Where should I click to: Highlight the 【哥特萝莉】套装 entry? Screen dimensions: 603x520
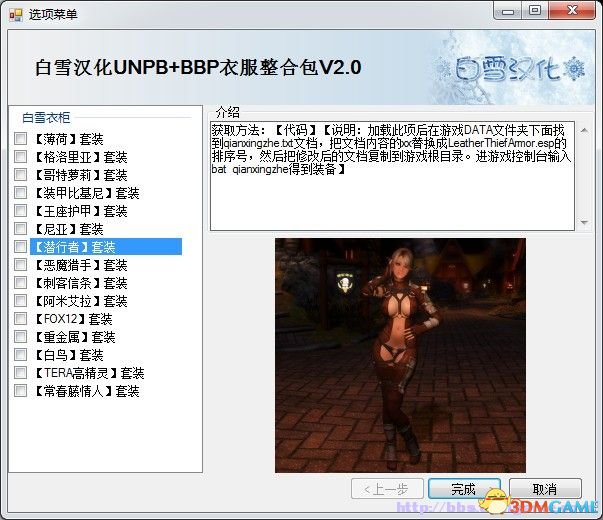[x=81, y=175]
